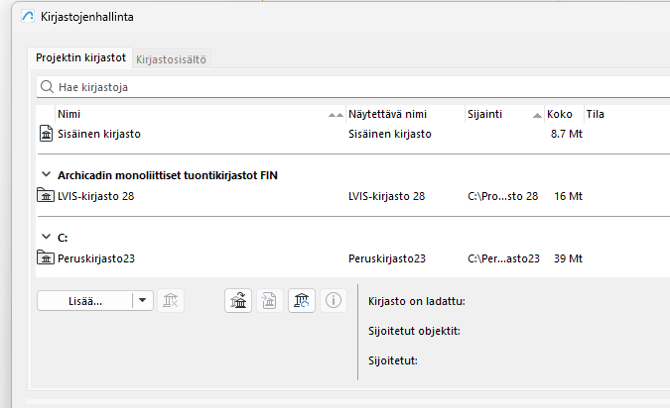
Task: Click the library information icon
Action: click(x=334, y=299)
